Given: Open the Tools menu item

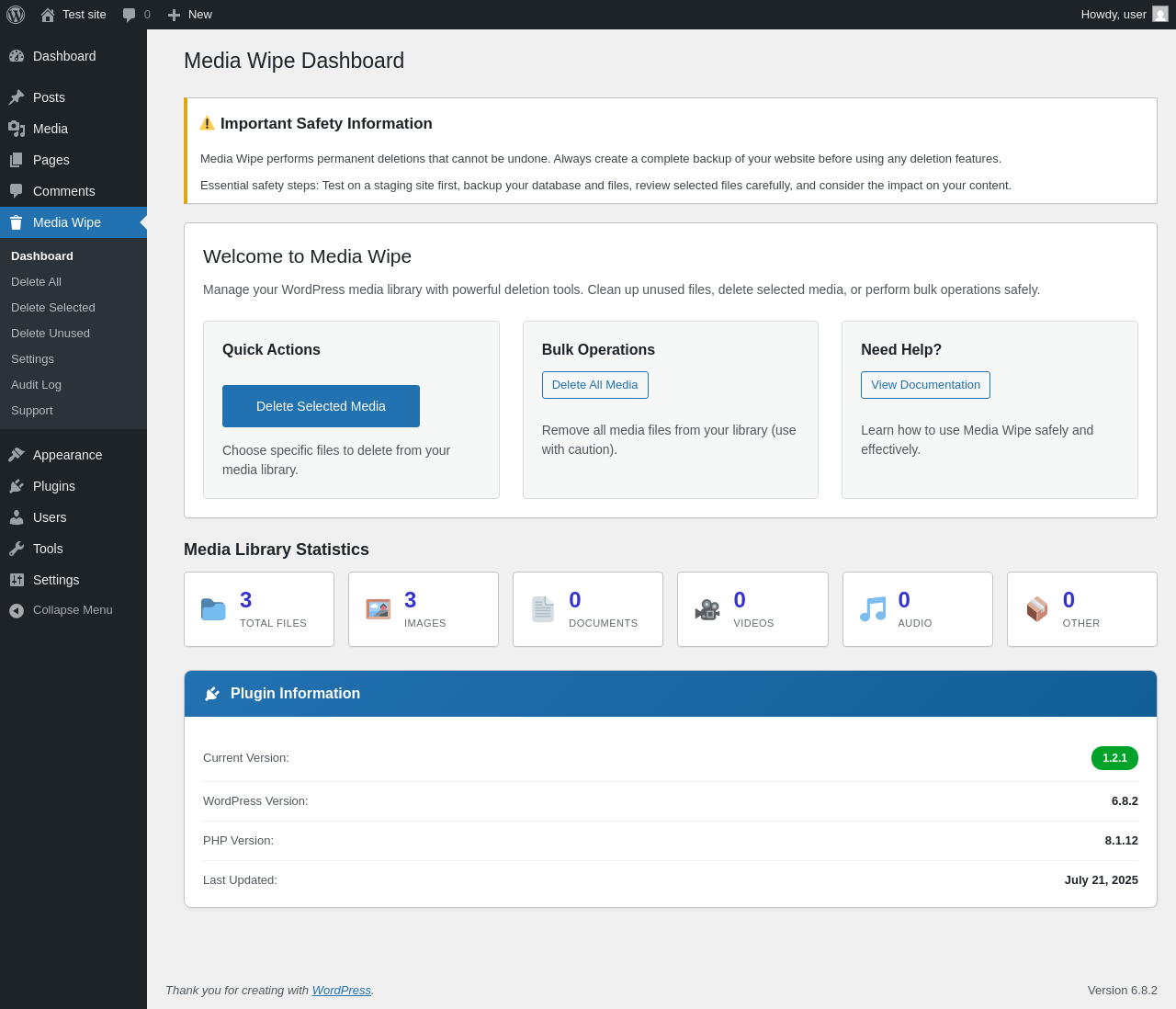Looking at the screenshot, I should (73, 549).
